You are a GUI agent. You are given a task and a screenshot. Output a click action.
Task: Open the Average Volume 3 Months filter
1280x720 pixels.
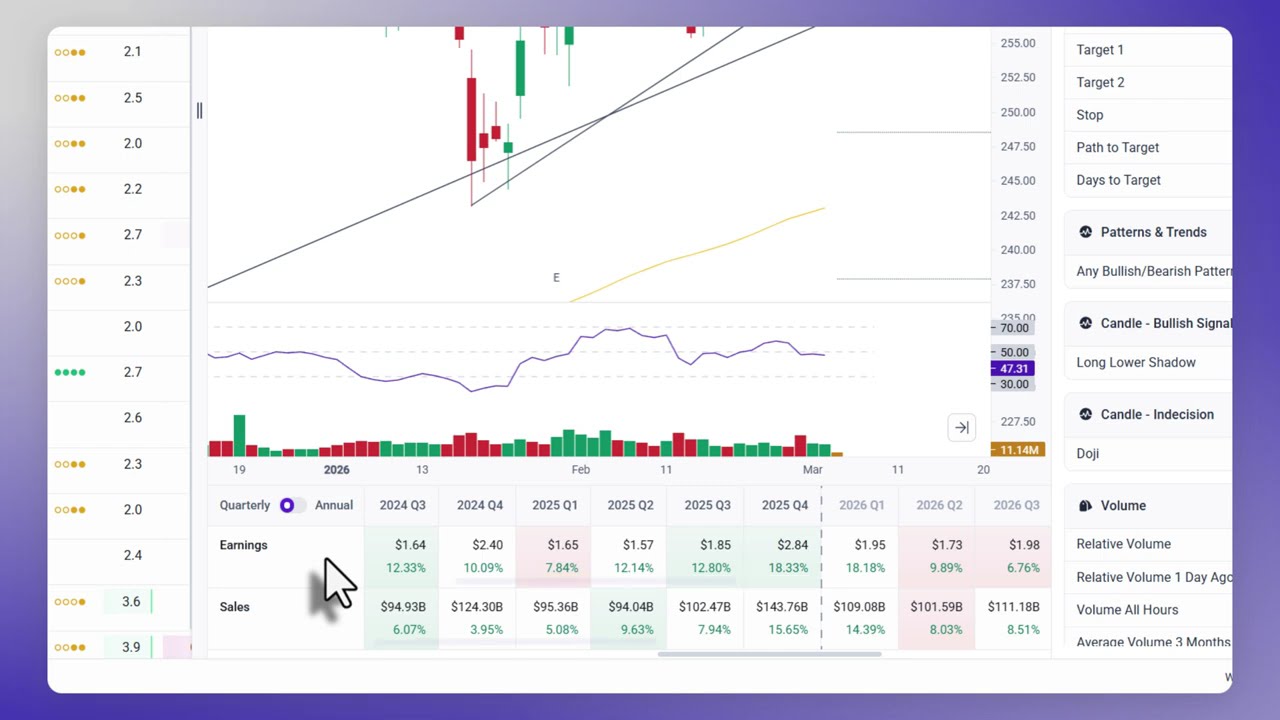1153,642
